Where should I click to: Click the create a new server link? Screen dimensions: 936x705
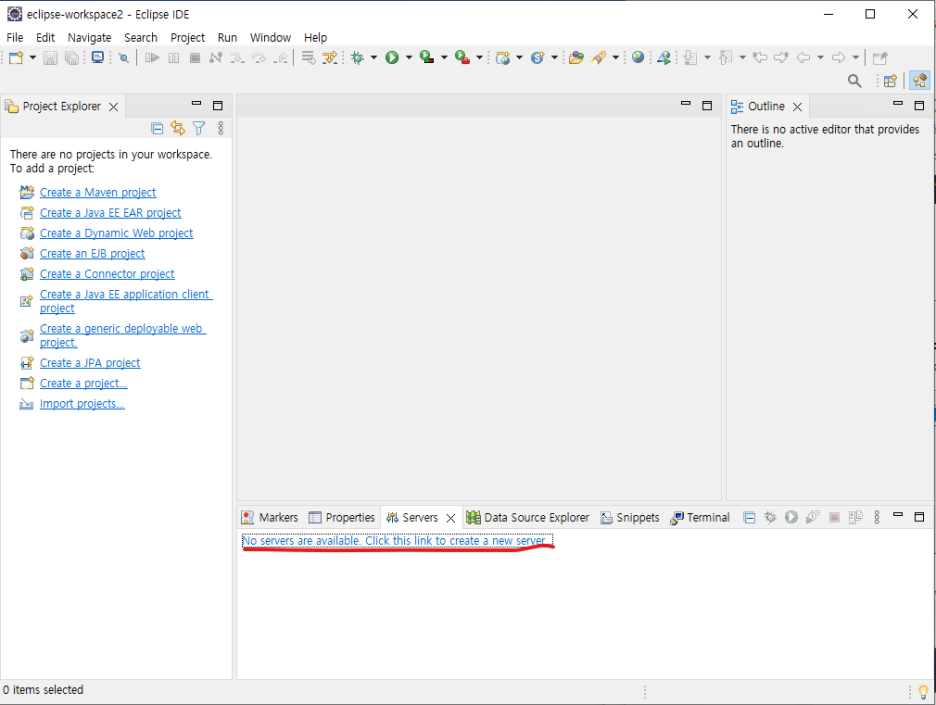(397, 541)
